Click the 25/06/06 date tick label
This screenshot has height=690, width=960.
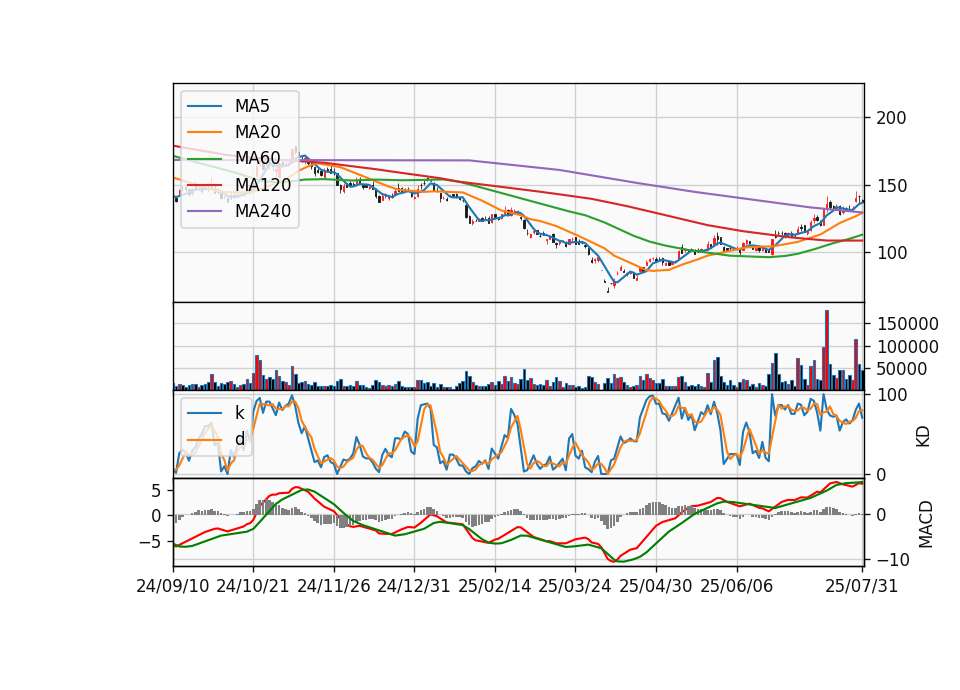[737, 586]
